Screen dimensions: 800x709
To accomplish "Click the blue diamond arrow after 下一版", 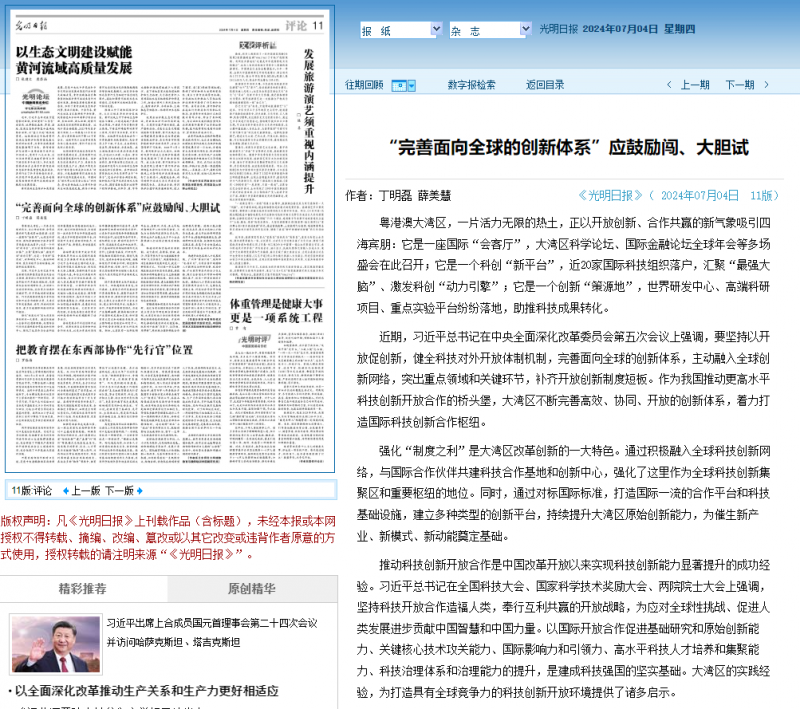I will pos(140,491).
